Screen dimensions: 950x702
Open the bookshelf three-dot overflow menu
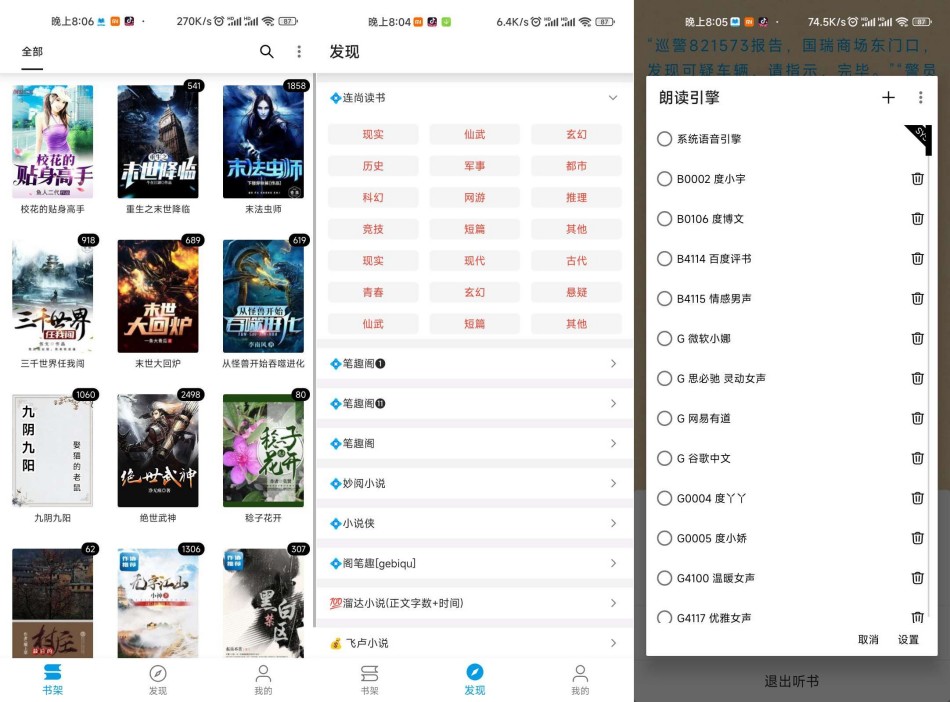click(298, 52)
